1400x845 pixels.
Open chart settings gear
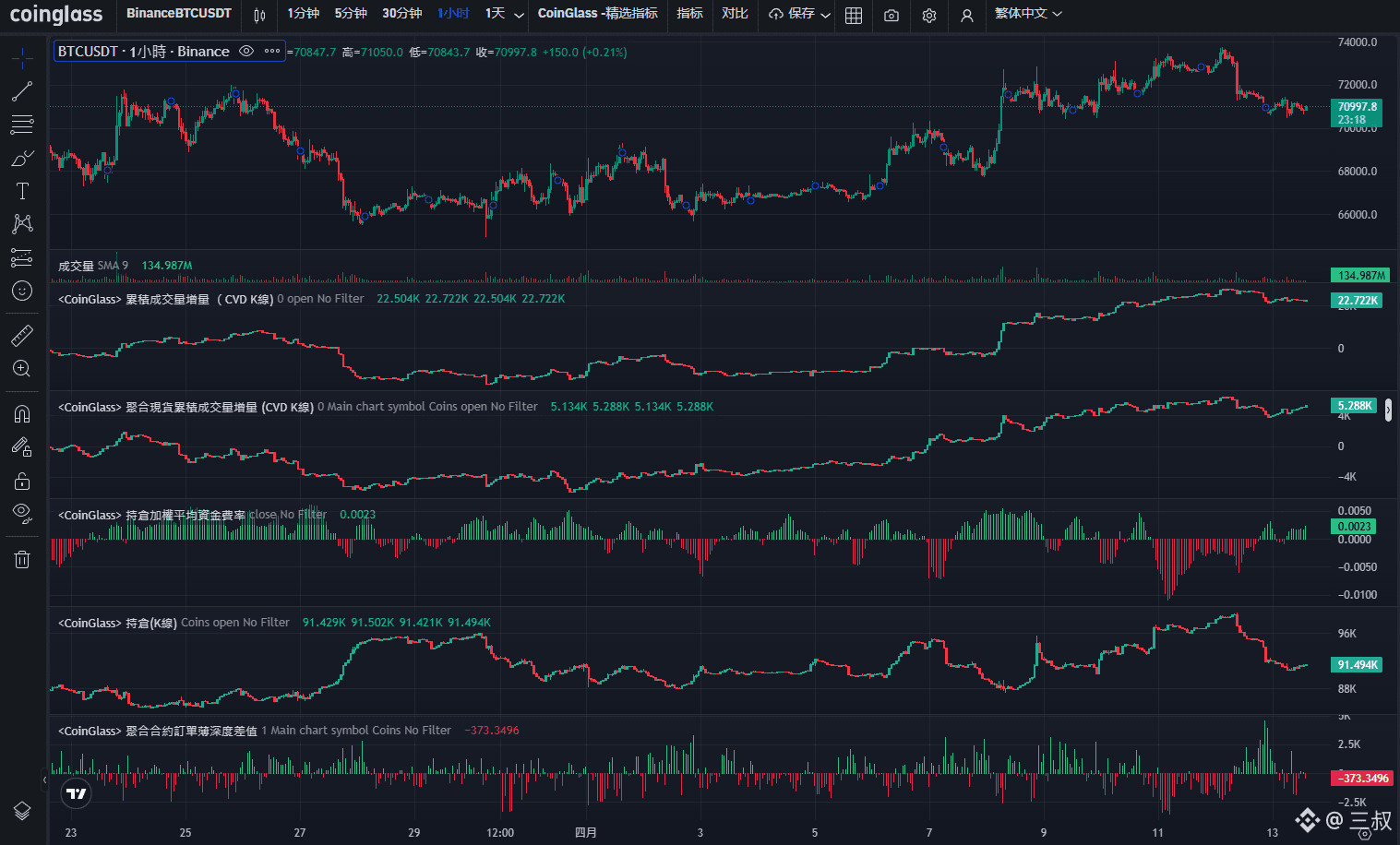[x=929, y=15]
